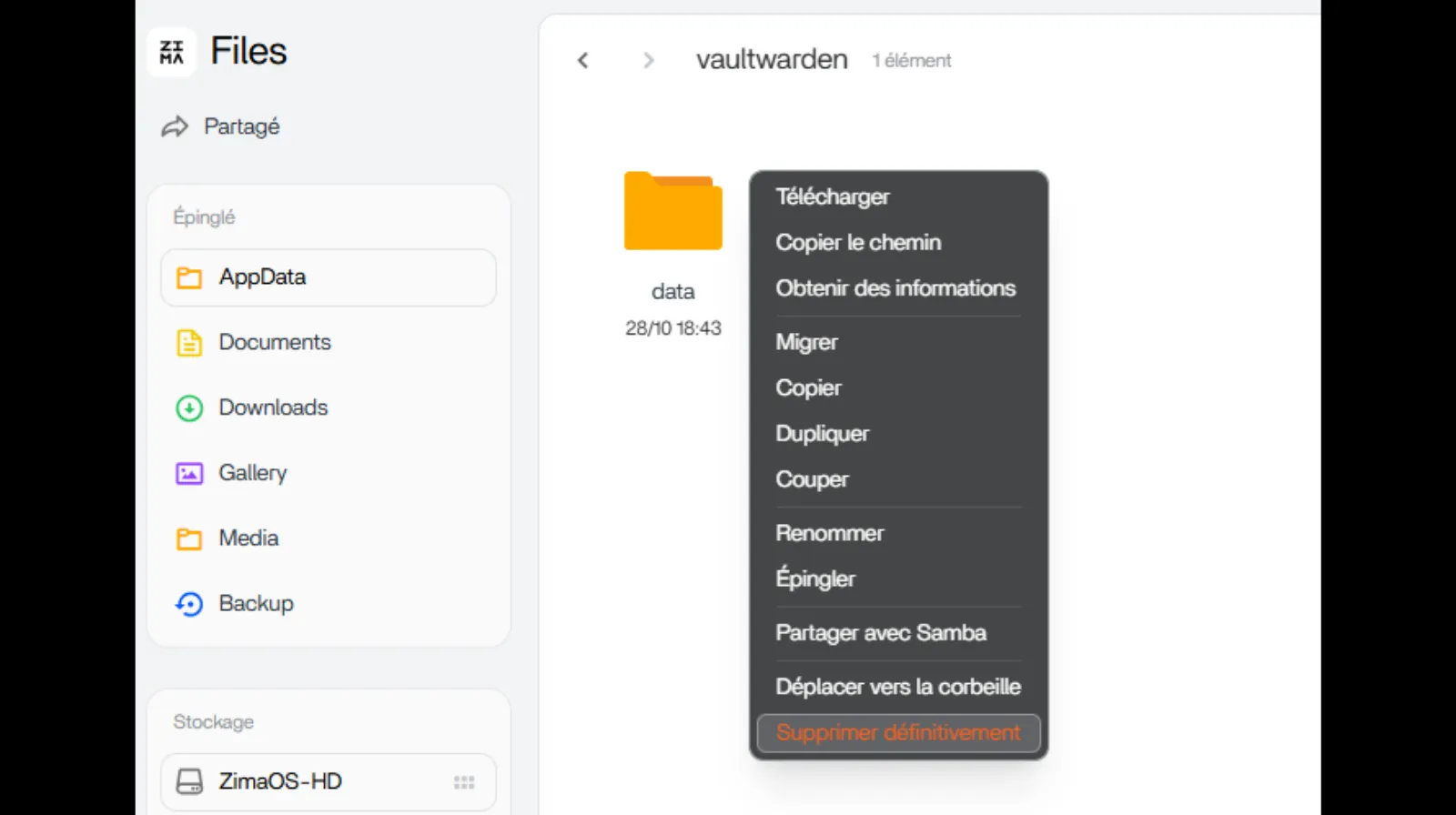The width and height of the screenshot is (1456, 815).
Task: Choose Renommer in the context menu
Action: point(829,534)
